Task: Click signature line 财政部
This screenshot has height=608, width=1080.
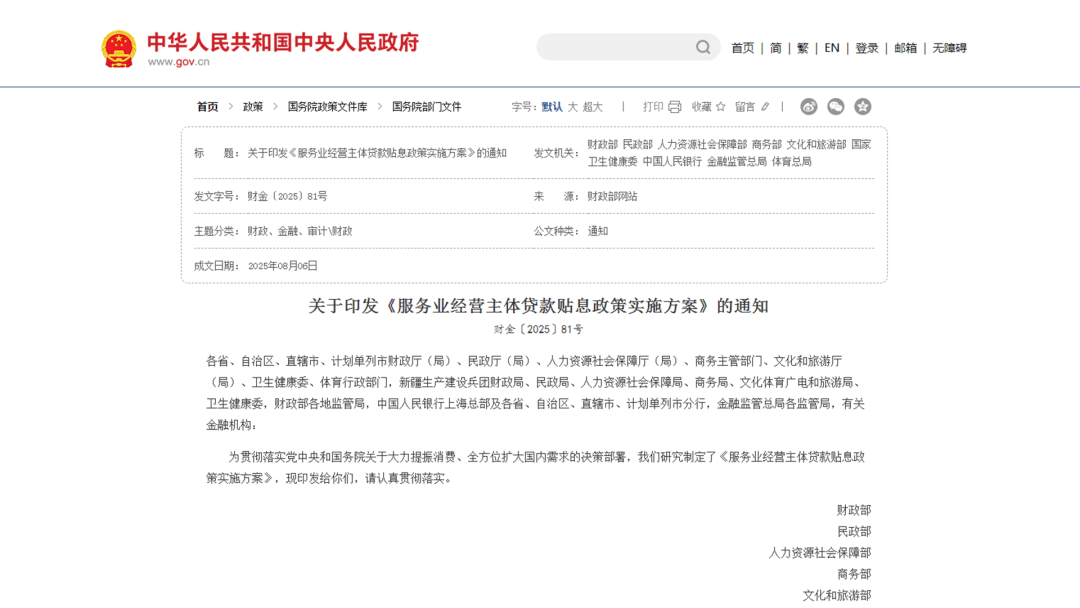Action: tap(854, 510)
